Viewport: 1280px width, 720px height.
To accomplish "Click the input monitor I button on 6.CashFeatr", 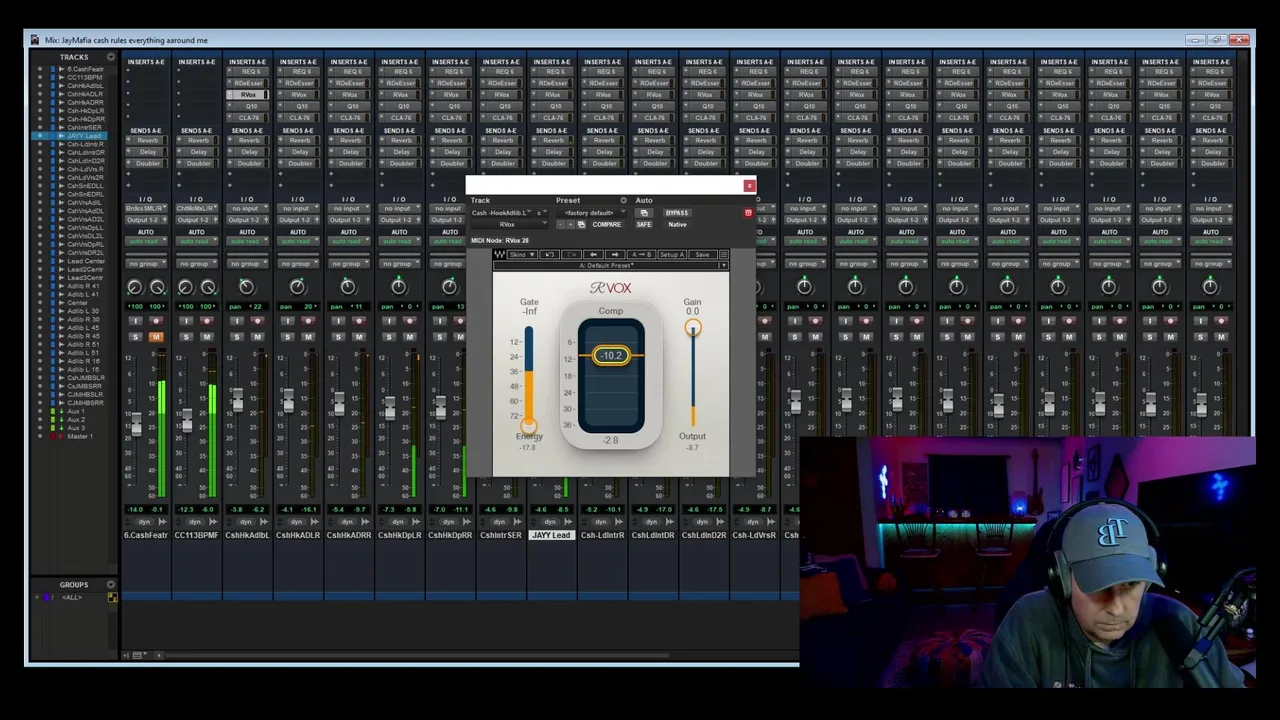I will coord(135,321).
